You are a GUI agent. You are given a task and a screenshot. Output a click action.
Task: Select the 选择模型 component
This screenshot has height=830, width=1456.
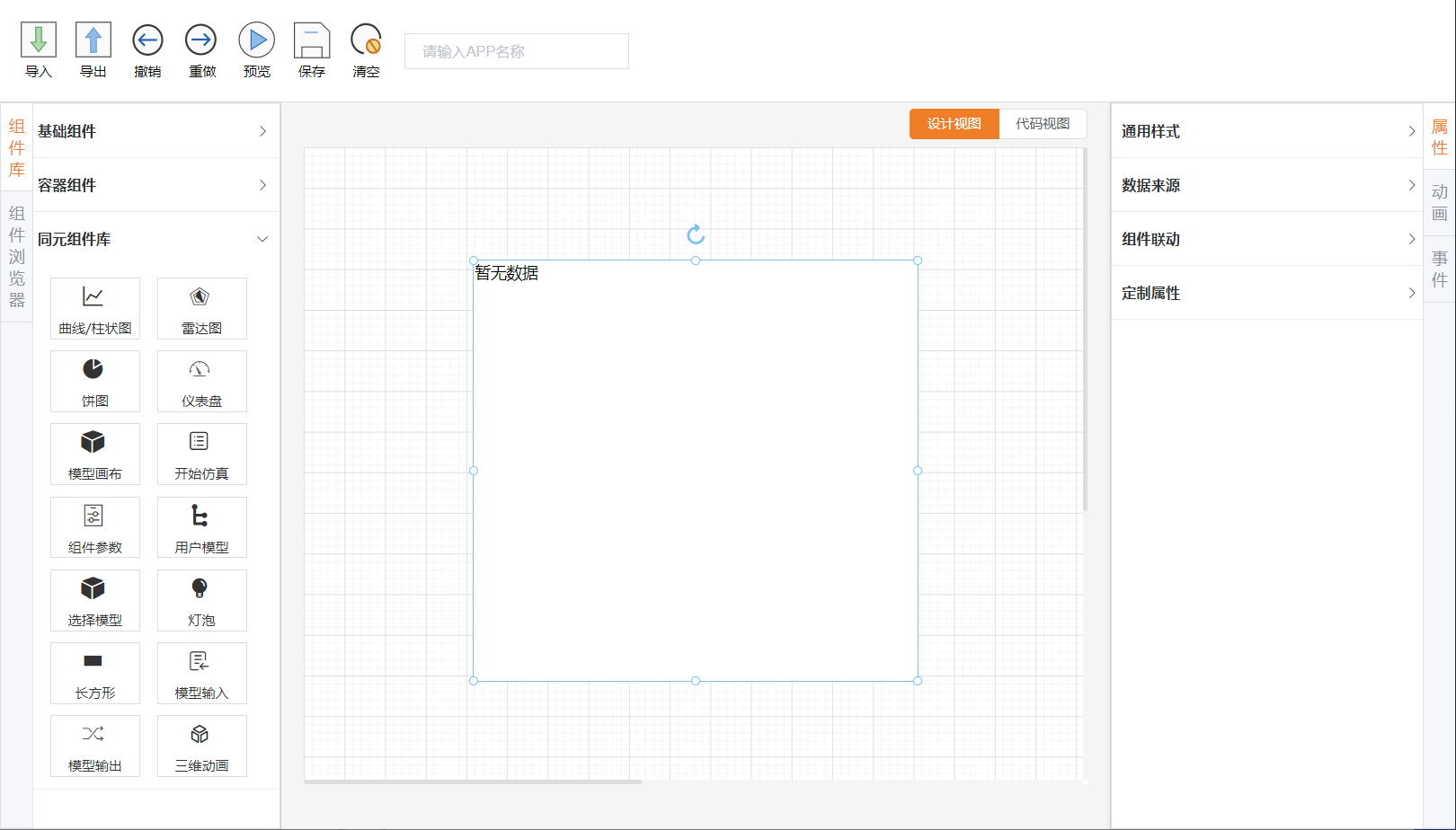point(95,600)
